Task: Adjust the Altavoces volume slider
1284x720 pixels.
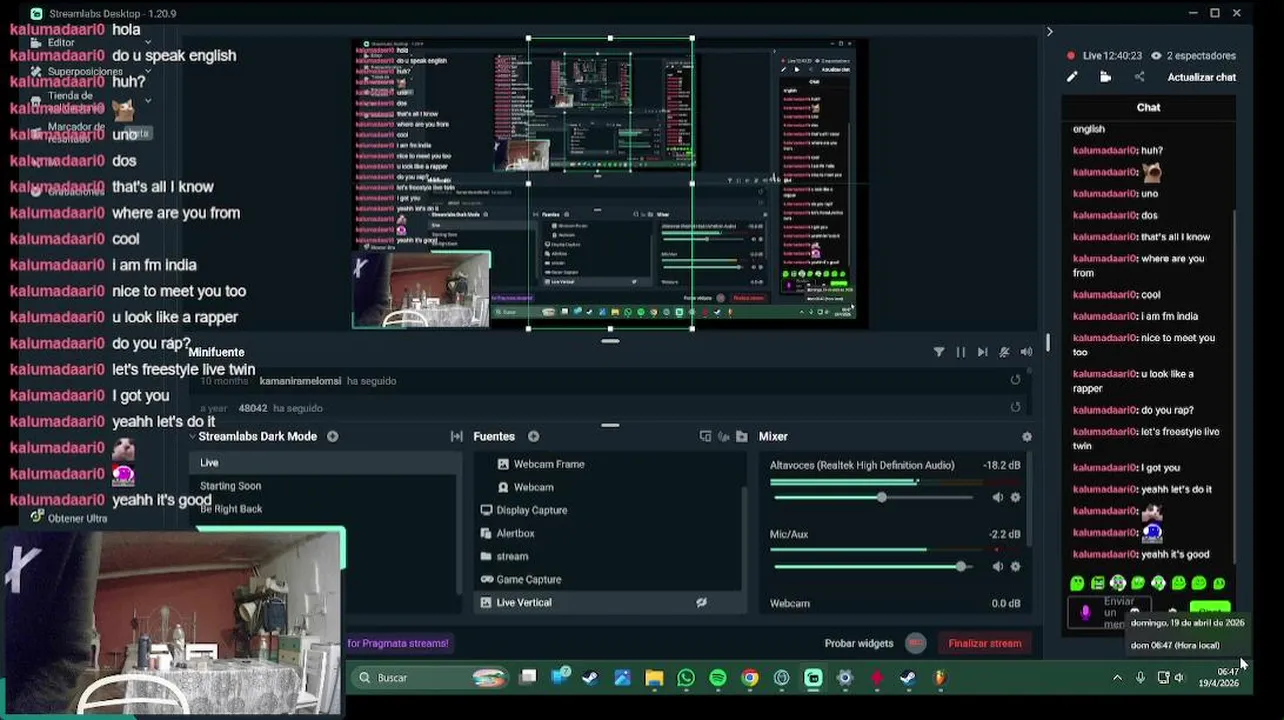Action: (873, 497)
